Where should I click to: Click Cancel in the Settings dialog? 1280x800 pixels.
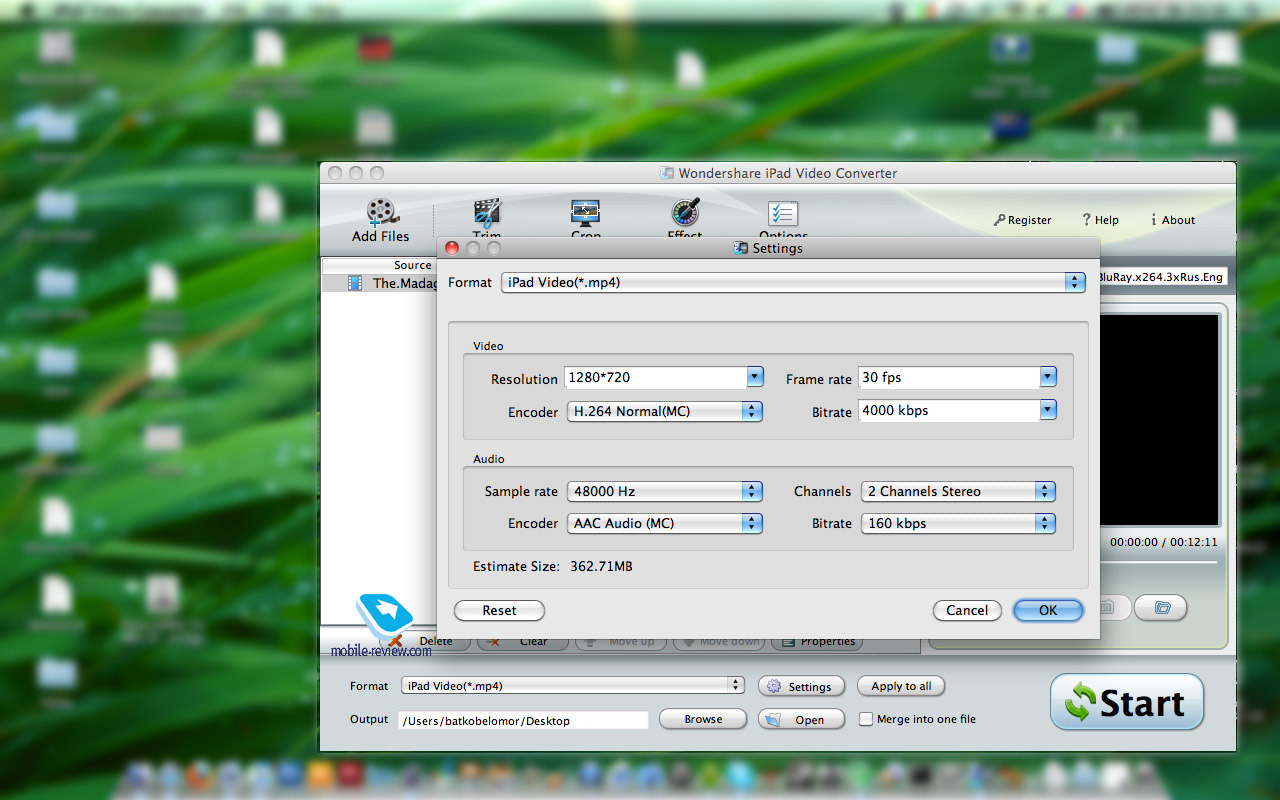(967, 610)
